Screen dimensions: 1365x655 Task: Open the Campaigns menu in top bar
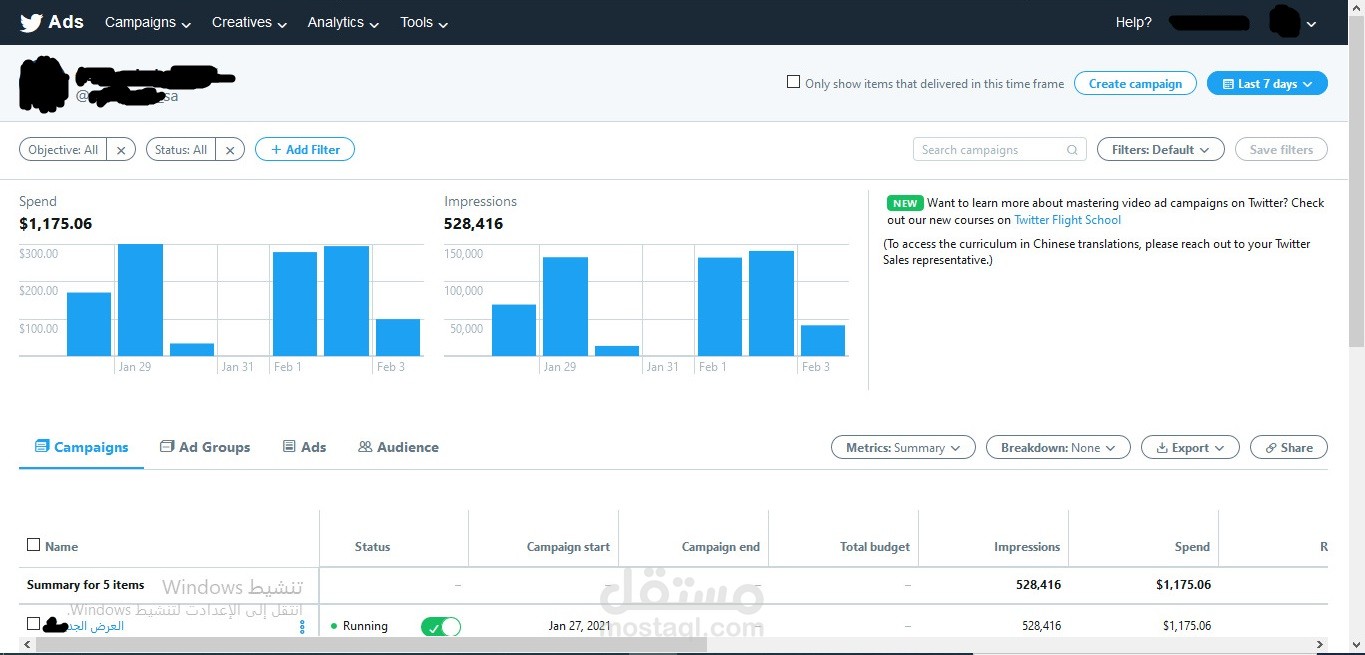(x=147, y=22)
